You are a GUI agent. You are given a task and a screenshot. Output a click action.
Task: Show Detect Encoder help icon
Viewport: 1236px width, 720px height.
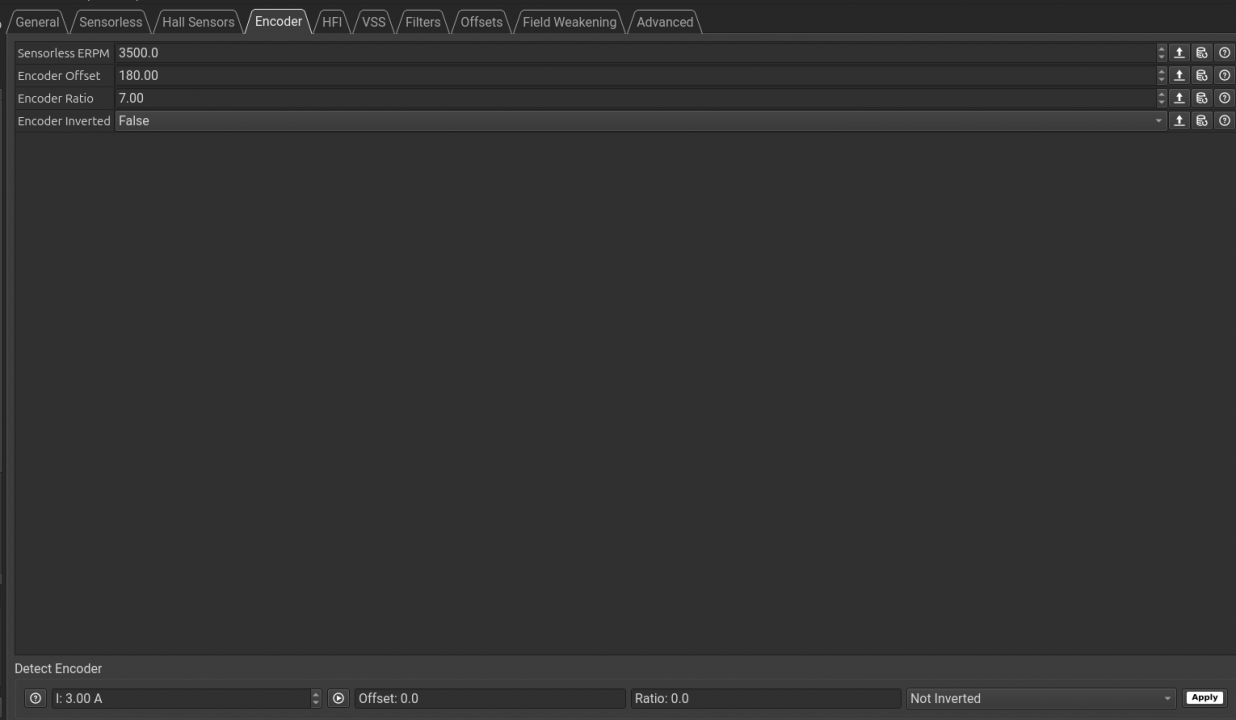click(x=36, y=698)
